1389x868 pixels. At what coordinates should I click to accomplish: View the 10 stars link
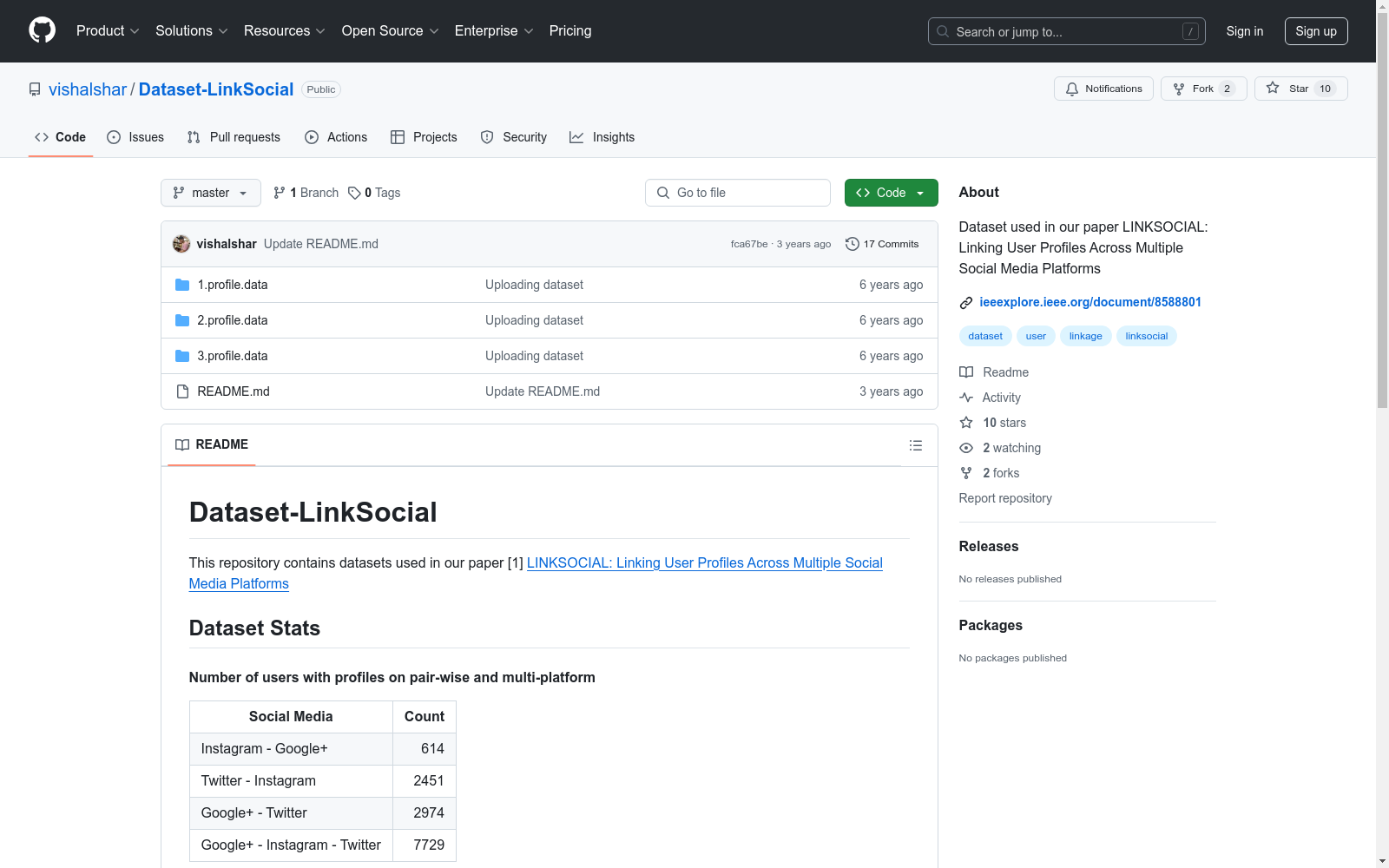coord(993,423)
